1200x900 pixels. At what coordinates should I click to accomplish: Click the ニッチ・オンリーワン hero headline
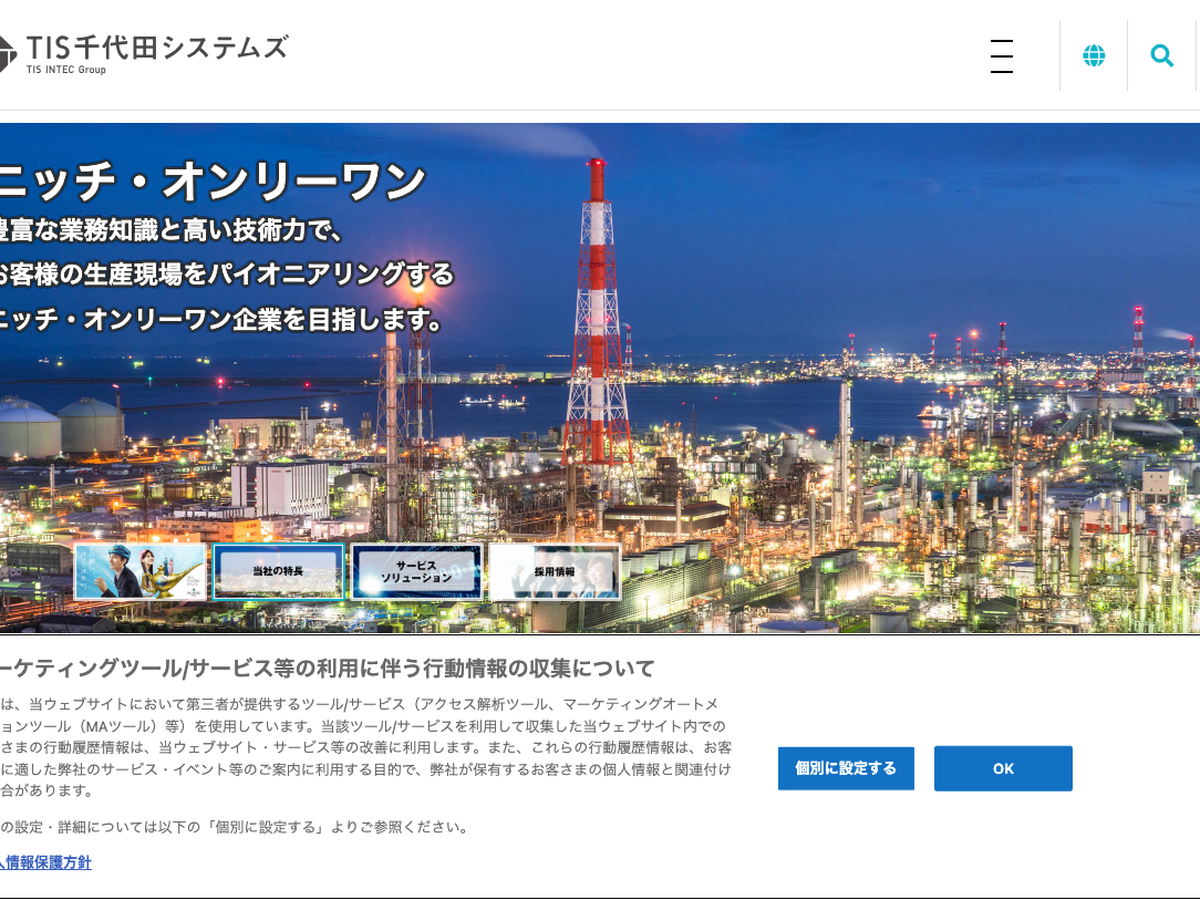tap(213, 183)
